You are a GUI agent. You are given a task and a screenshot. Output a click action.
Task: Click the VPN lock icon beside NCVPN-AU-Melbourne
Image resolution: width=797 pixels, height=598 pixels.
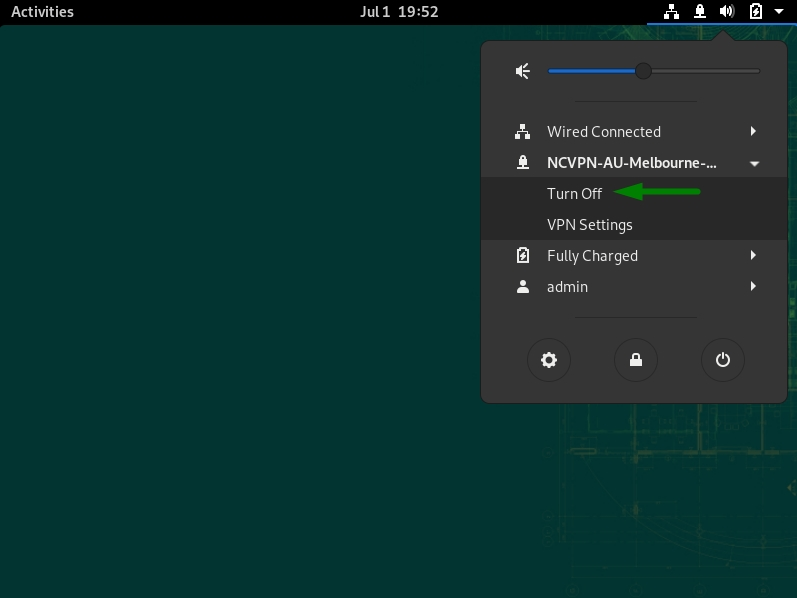coord(523,163)
